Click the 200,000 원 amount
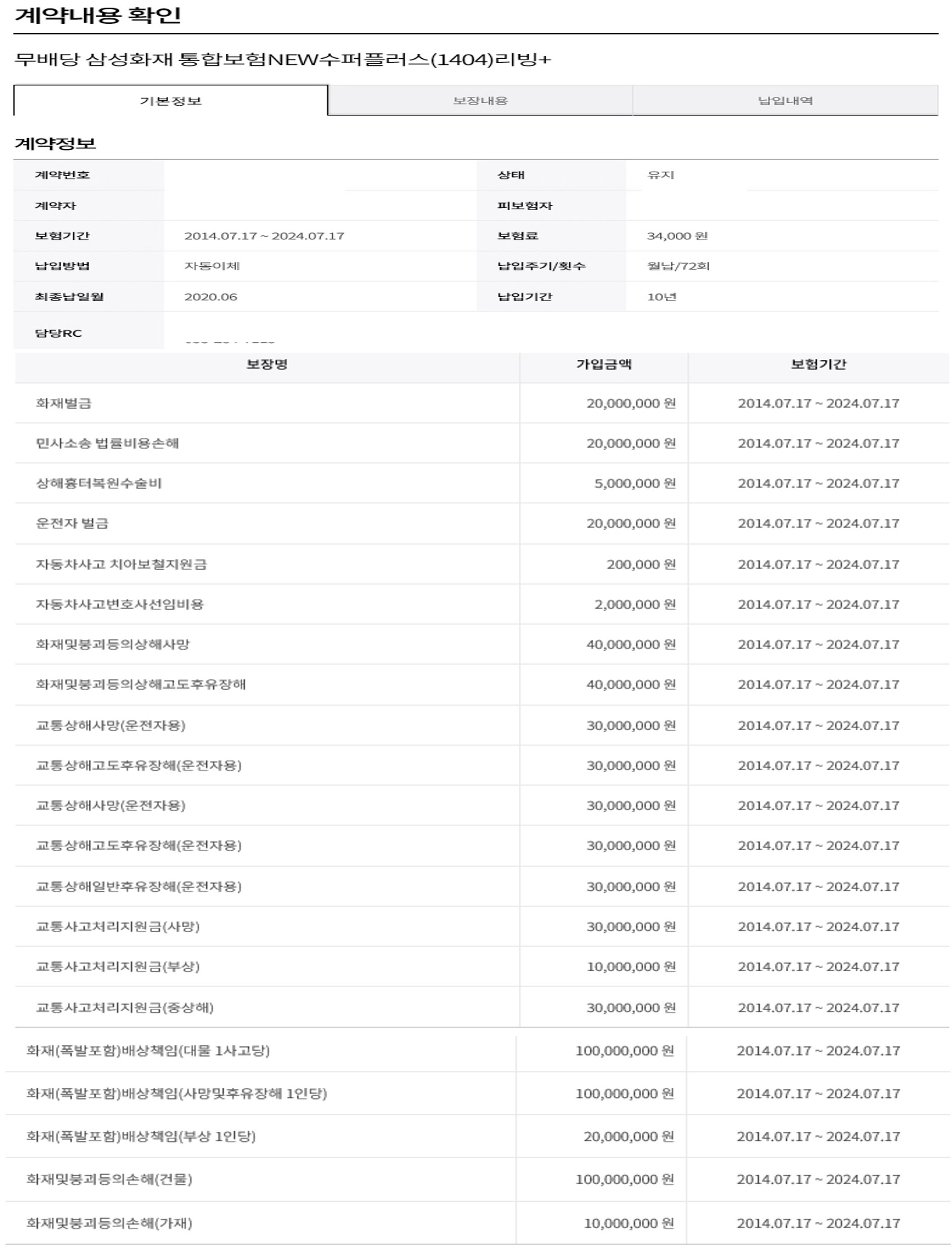Viewport: 952px width, 1255px height. coord(641,564)
